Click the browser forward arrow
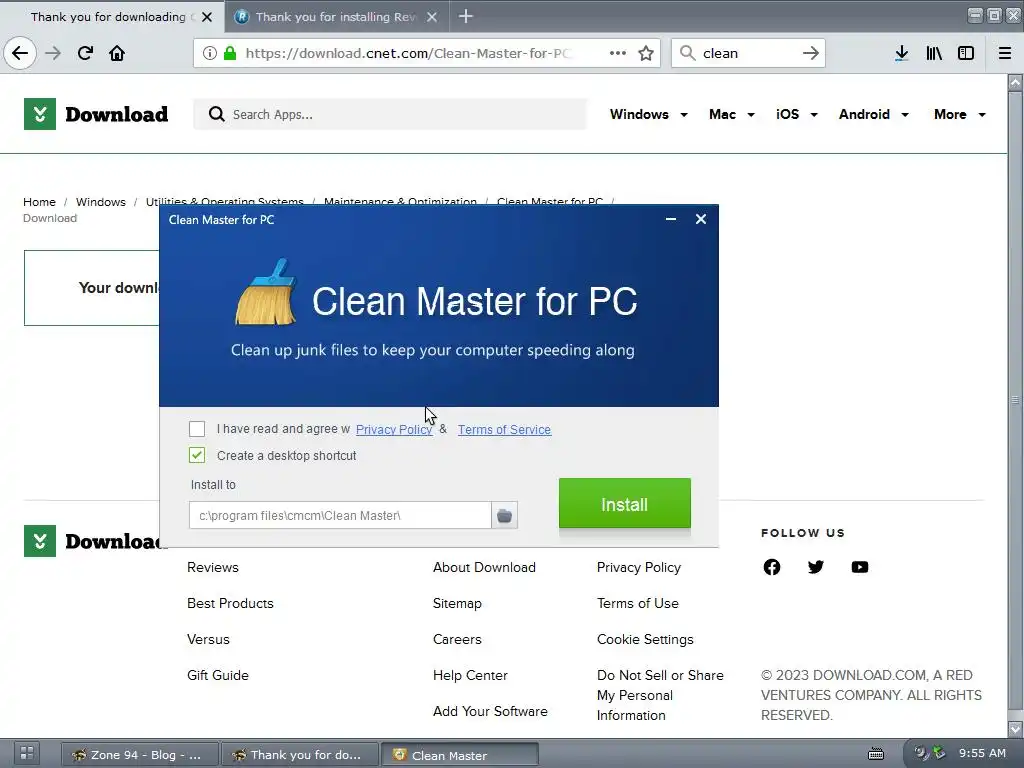The width and height of the screenshot is (1024, 768). (x=53, y=53)
